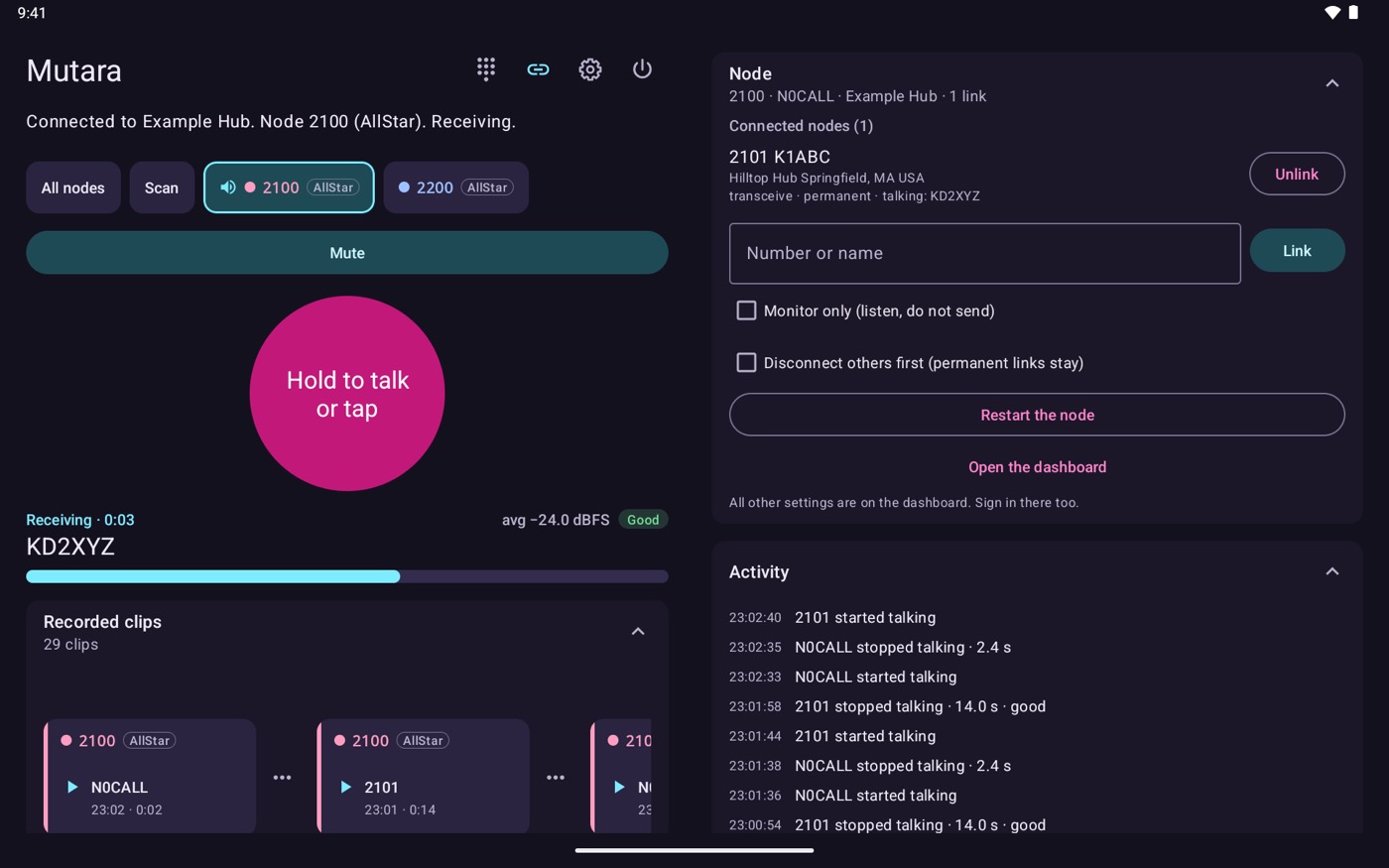This screenshot has width=1389, height=868.
Task: Click Restart the node button
Action: click(1037, 415)
